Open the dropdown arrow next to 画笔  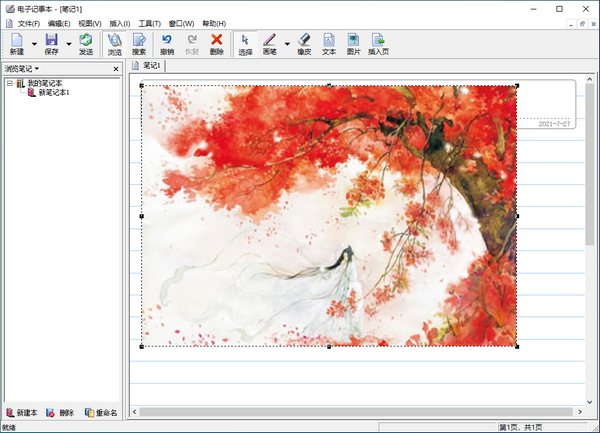click(x=287, y=44)
